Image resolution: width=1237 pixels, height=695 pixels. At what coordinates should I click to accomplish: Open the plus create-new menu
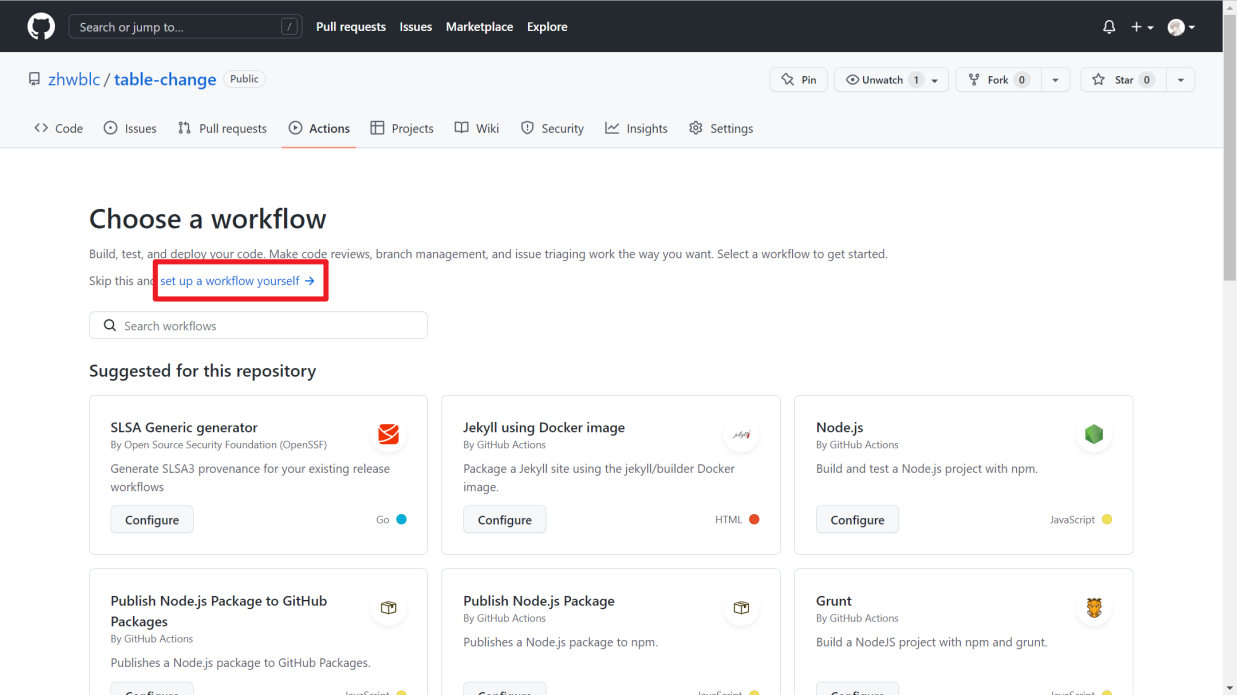1142,27
